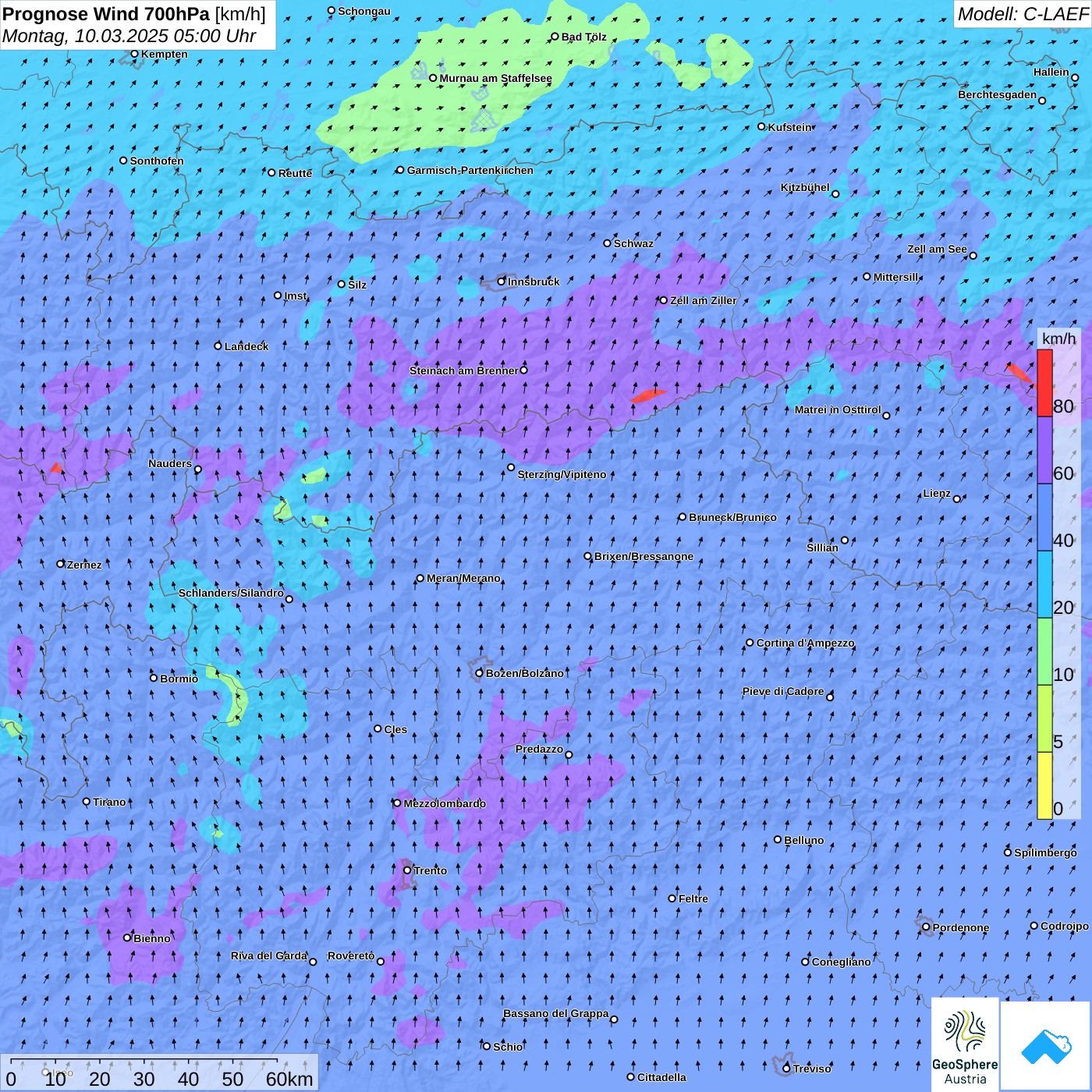Click the Schio label
This screenshot has width=1092, height=1092.
(508, 1047)
